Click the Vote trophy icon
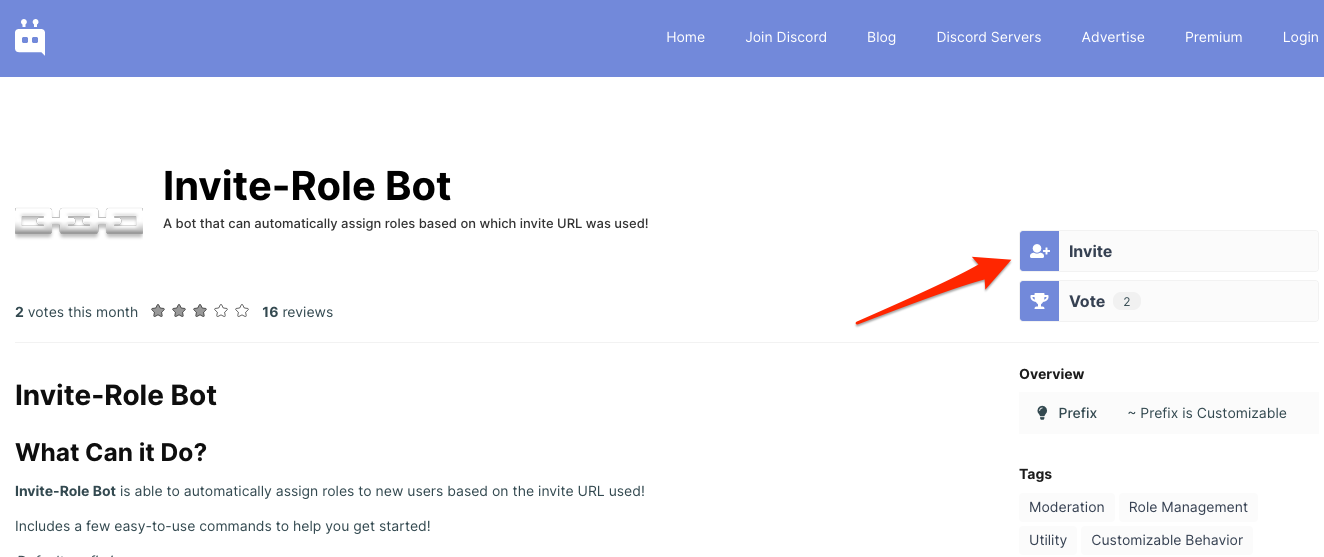Screen dimensions: 1324x557 [1039, 301]
